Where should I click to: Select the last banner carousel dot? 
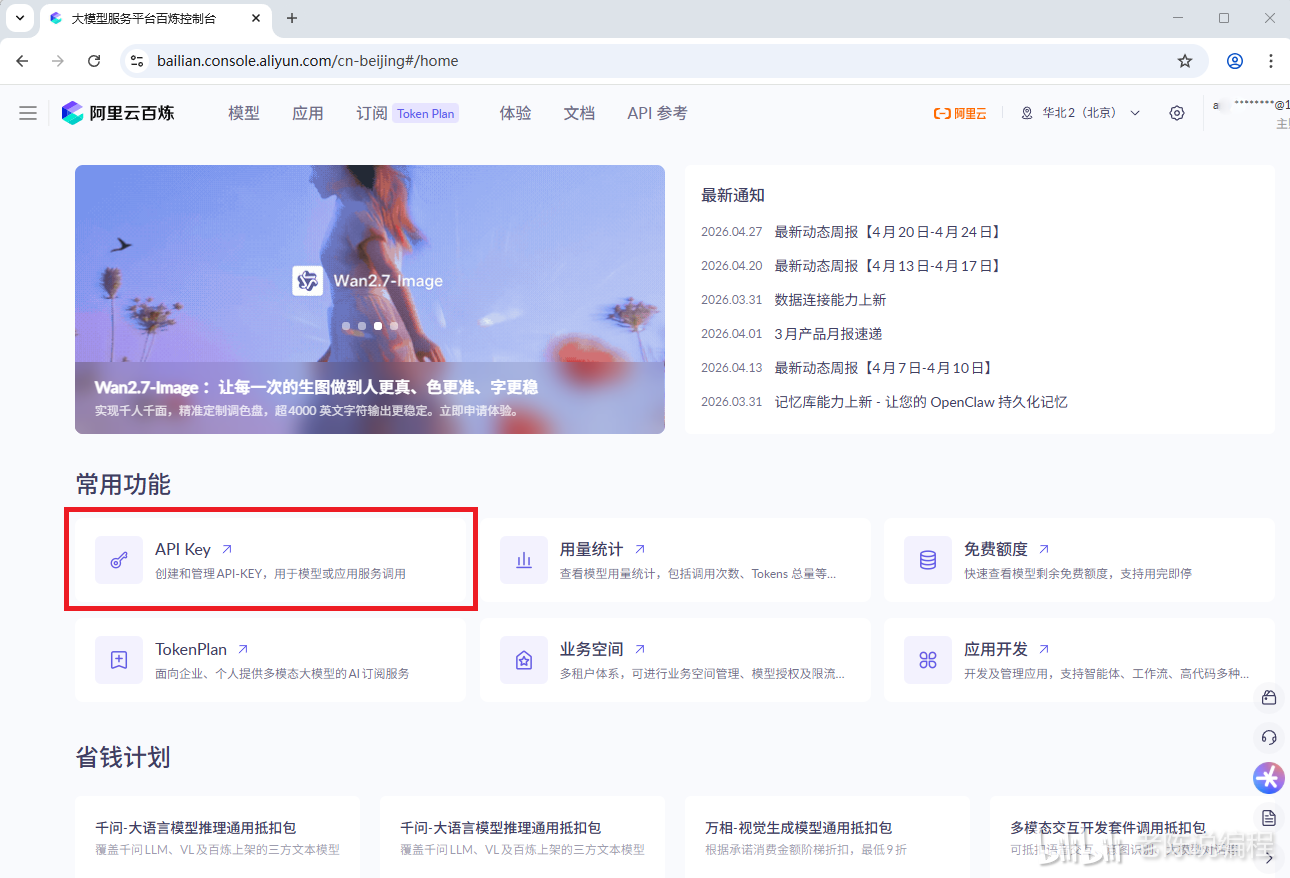point(394,326)
